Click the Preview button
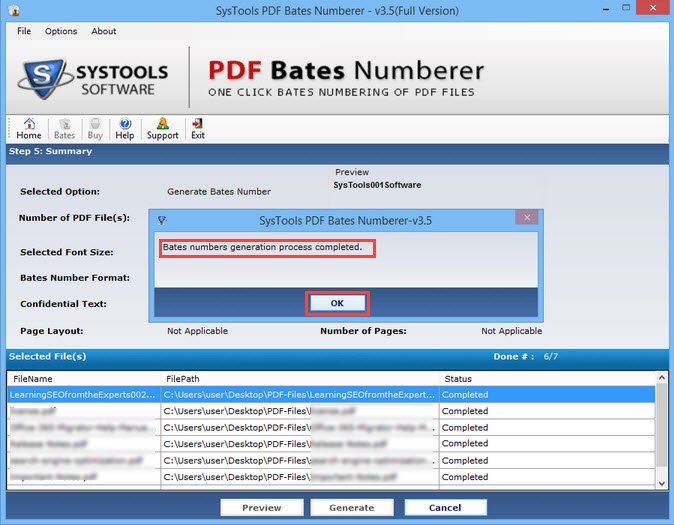Viewport: 674px width, 525px height. click(262, 507)
